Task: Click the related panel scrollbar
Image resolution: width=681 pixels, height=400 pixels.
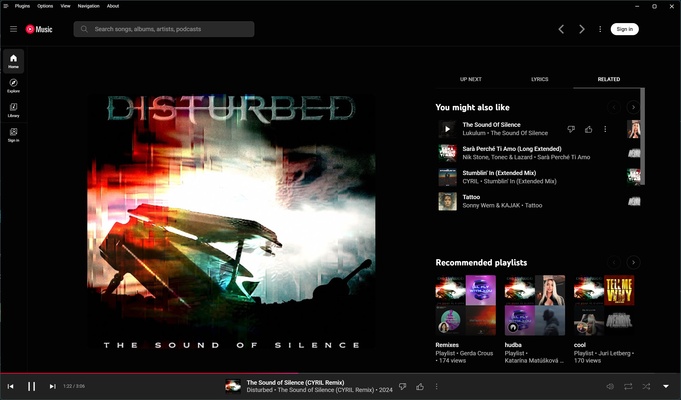Action: pos(642,137)
